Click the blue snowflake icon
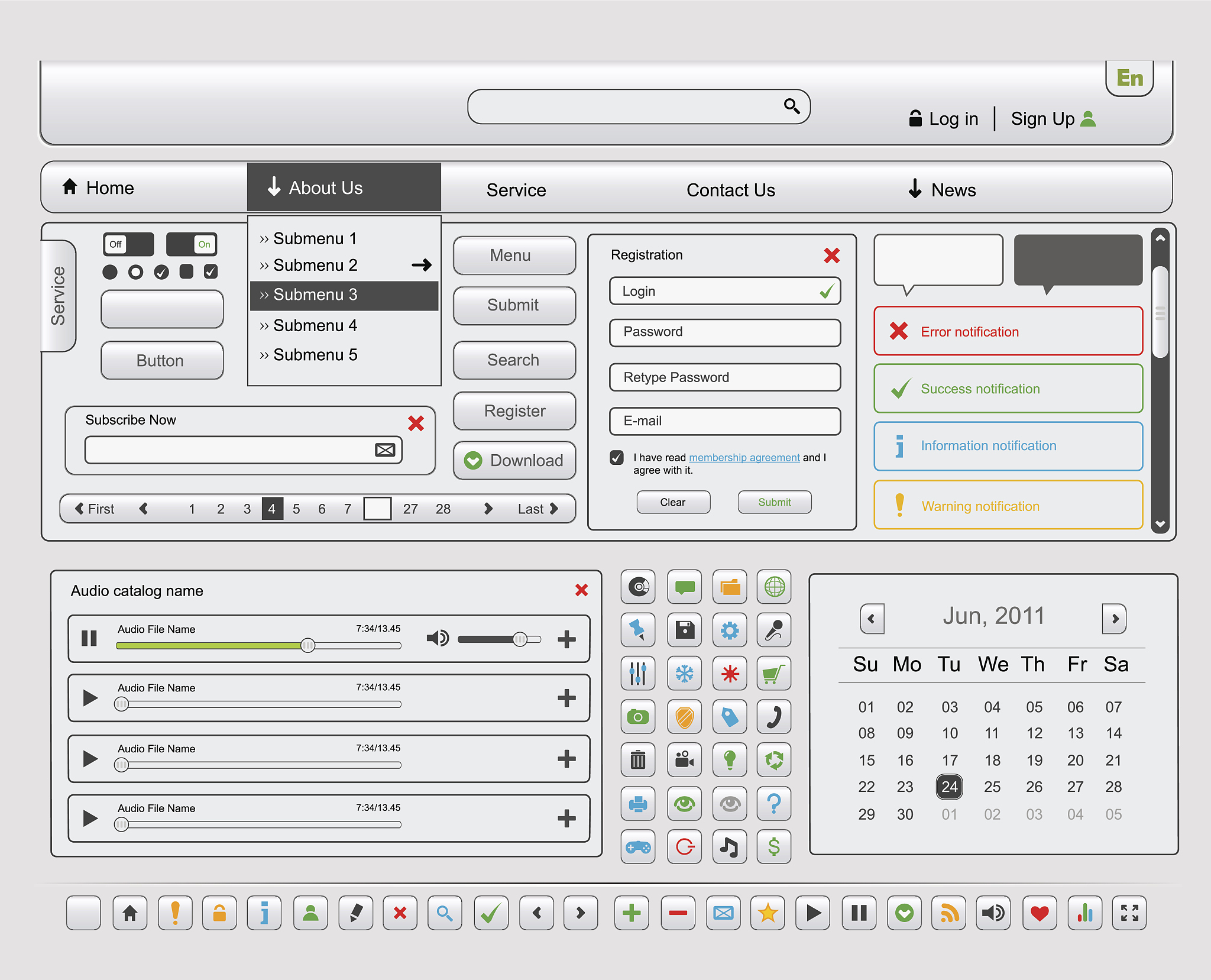 (x=684, y=674)
